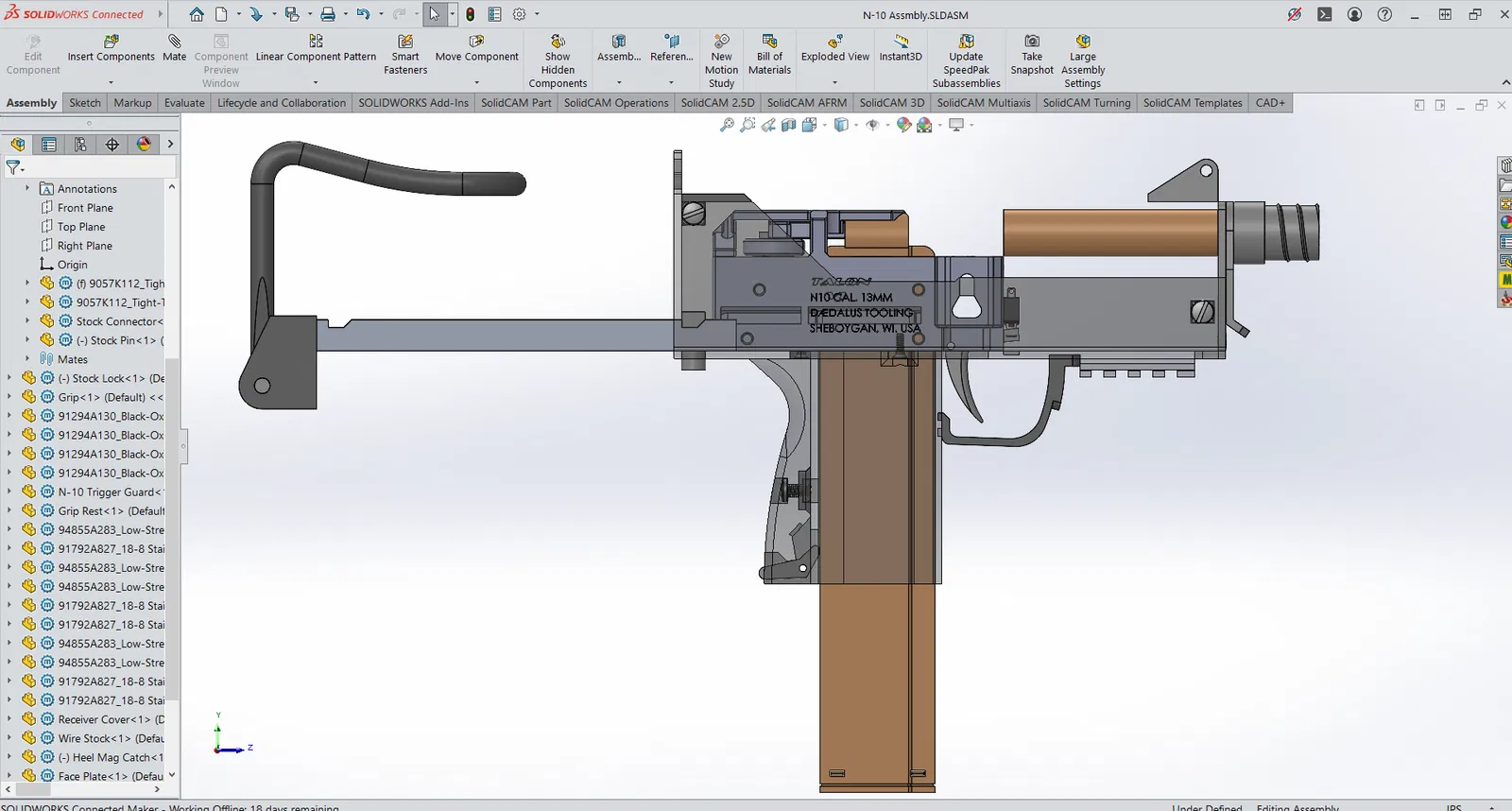Toggle Show Hidden Components
The height and width of the screenshot is (811, 1512).
558,42
